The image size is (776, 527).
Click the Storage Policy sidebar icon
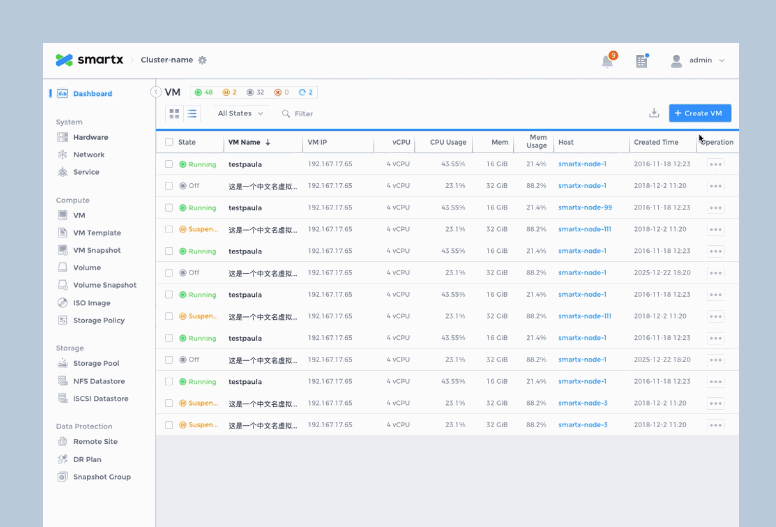pos(62,320)
